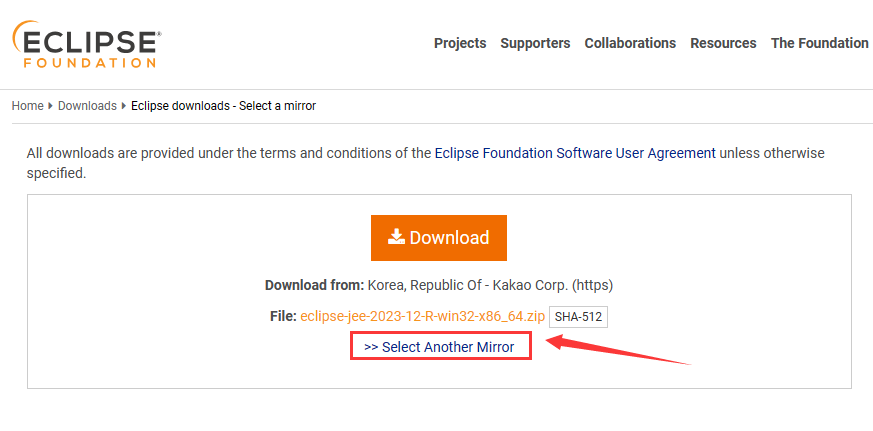Open the Collaborations menu
The image size is (873, 431).
tap(630, 43)
